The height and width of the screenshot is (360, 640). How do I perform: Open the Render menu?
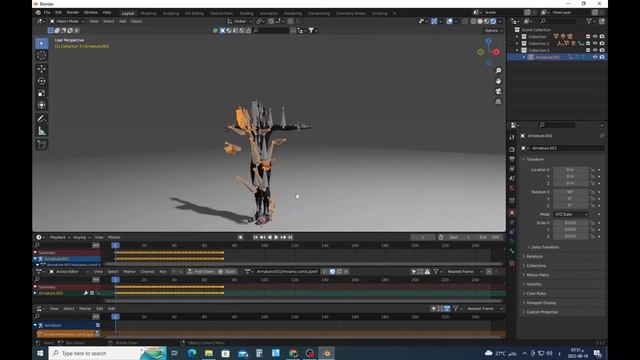(73, 13)
